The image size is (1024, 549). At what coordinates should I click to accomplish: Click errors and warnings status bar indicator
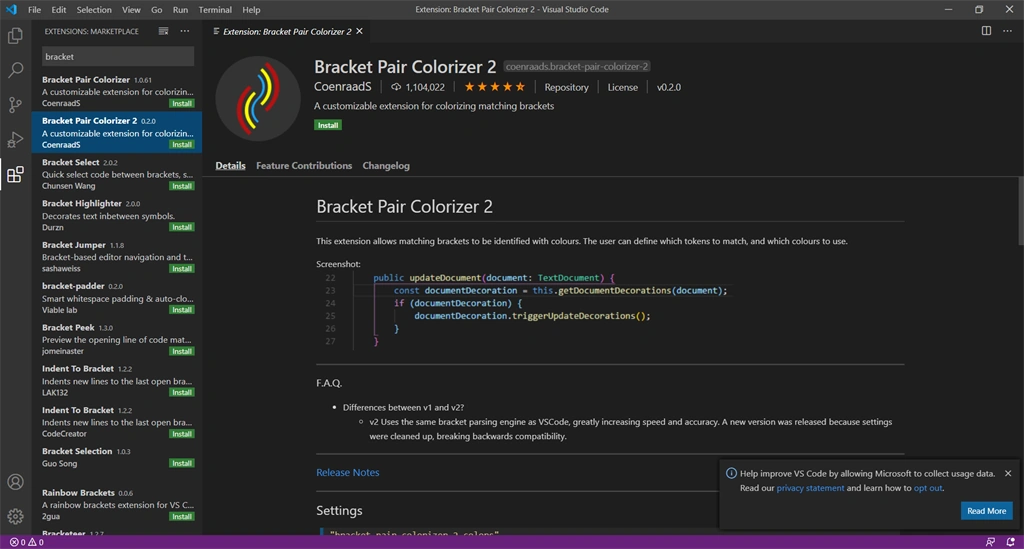coord(27,542)
